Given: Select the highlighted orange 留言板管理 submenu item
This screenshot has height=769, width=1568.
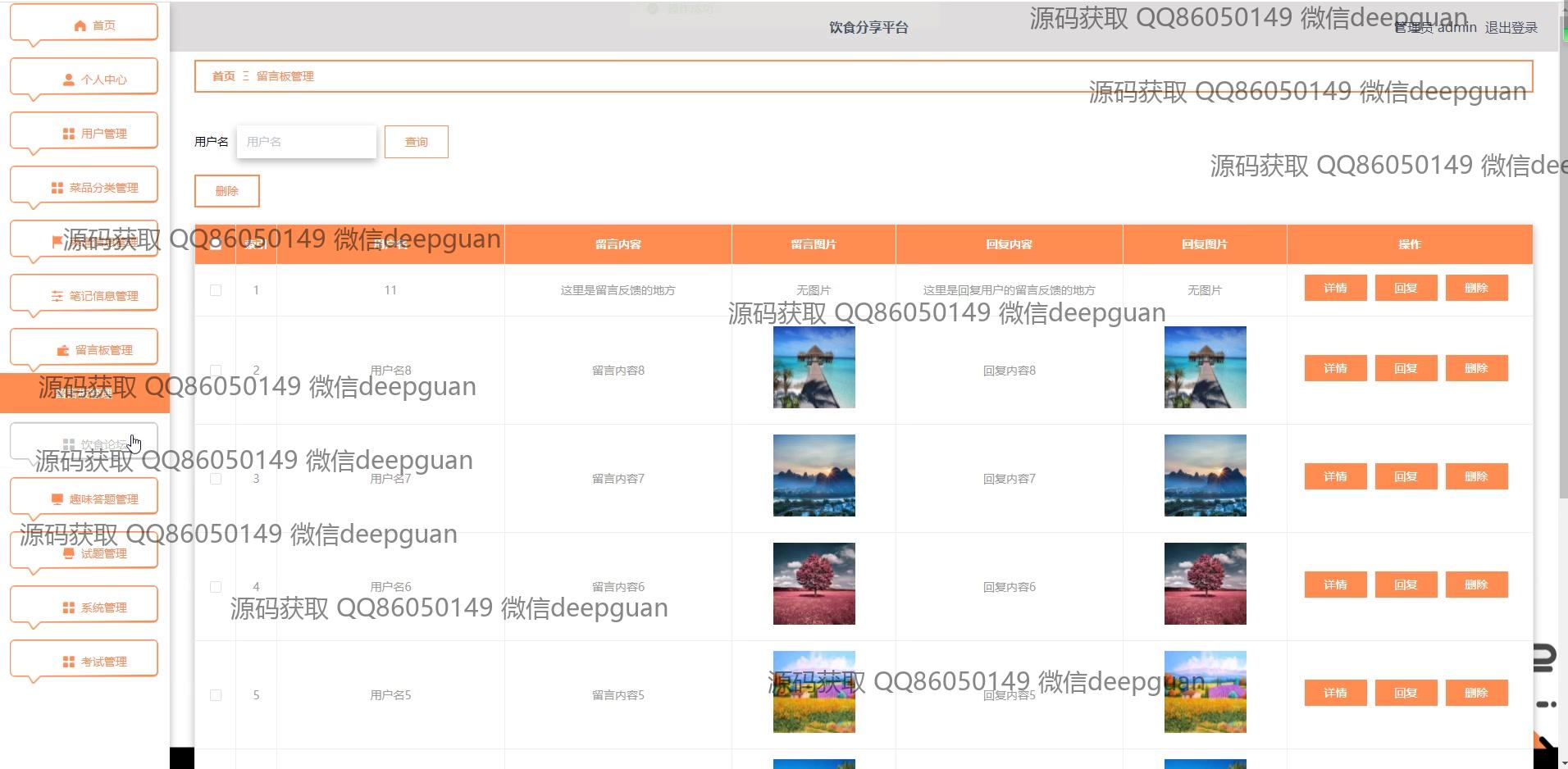Looking at the screenshot, I should coord(84,393).
